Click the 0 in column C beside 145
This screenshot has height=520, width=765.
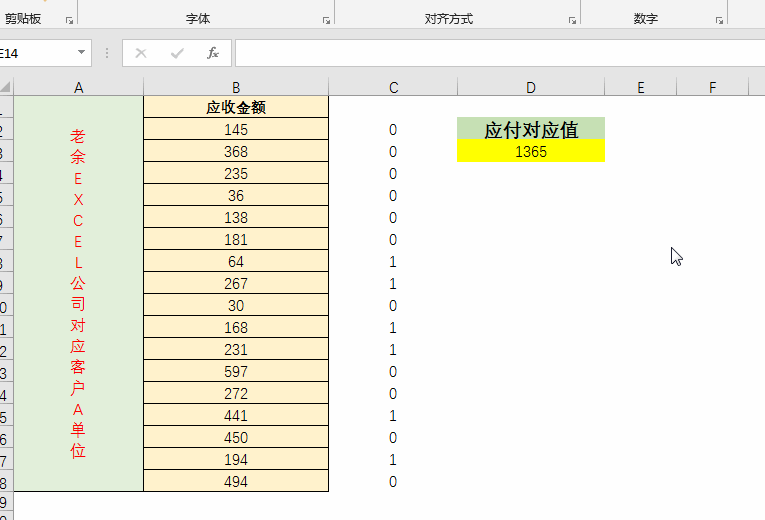pos(393,129)
